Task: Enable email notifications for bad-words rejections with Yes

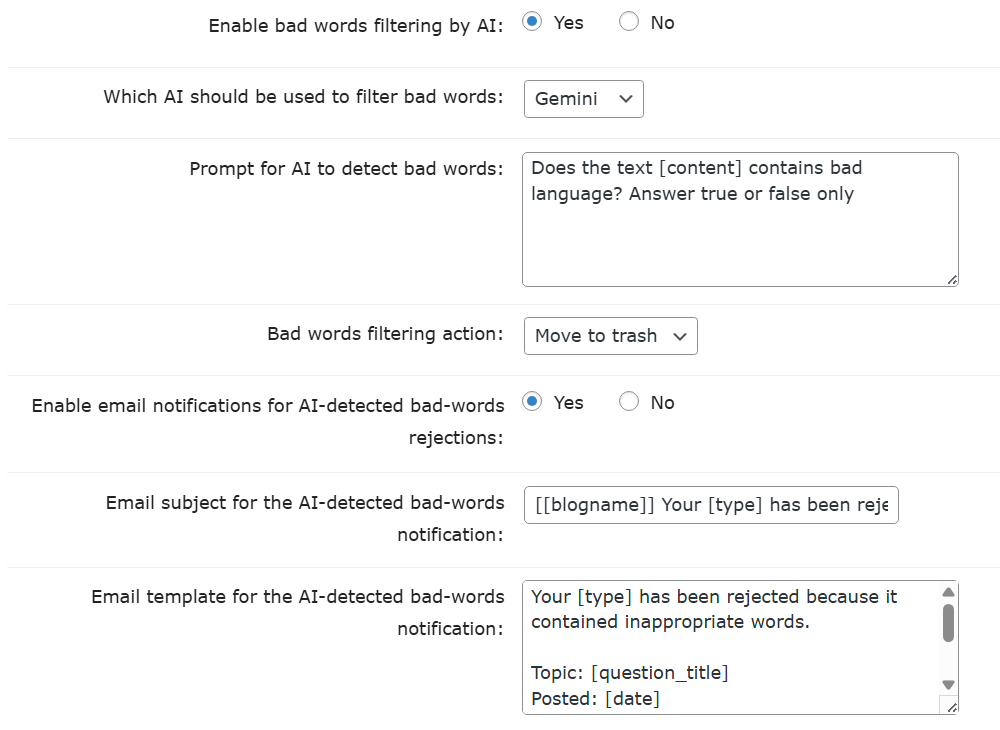Action: (x=533, y=402)
